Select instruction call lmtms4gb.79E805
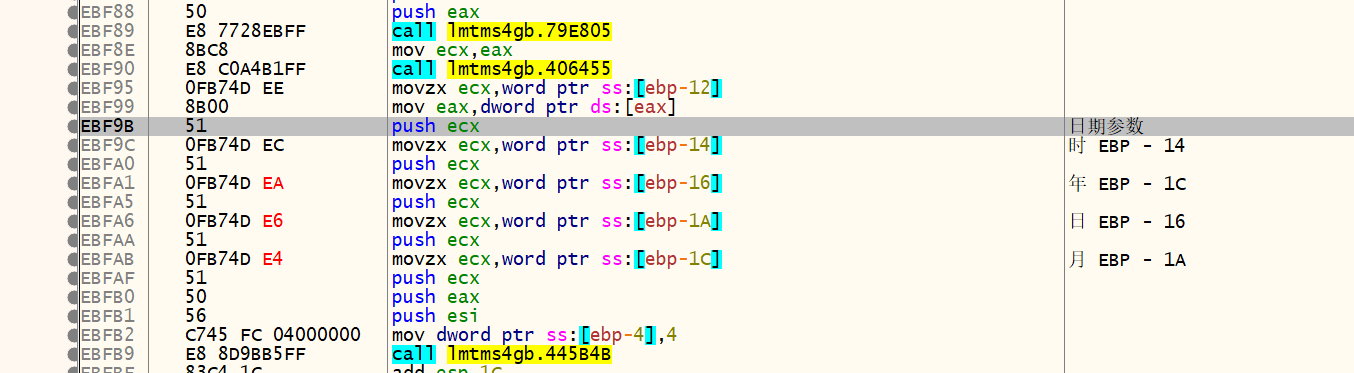Screen dimensions: 1354x373 click(x=501, y=31)
